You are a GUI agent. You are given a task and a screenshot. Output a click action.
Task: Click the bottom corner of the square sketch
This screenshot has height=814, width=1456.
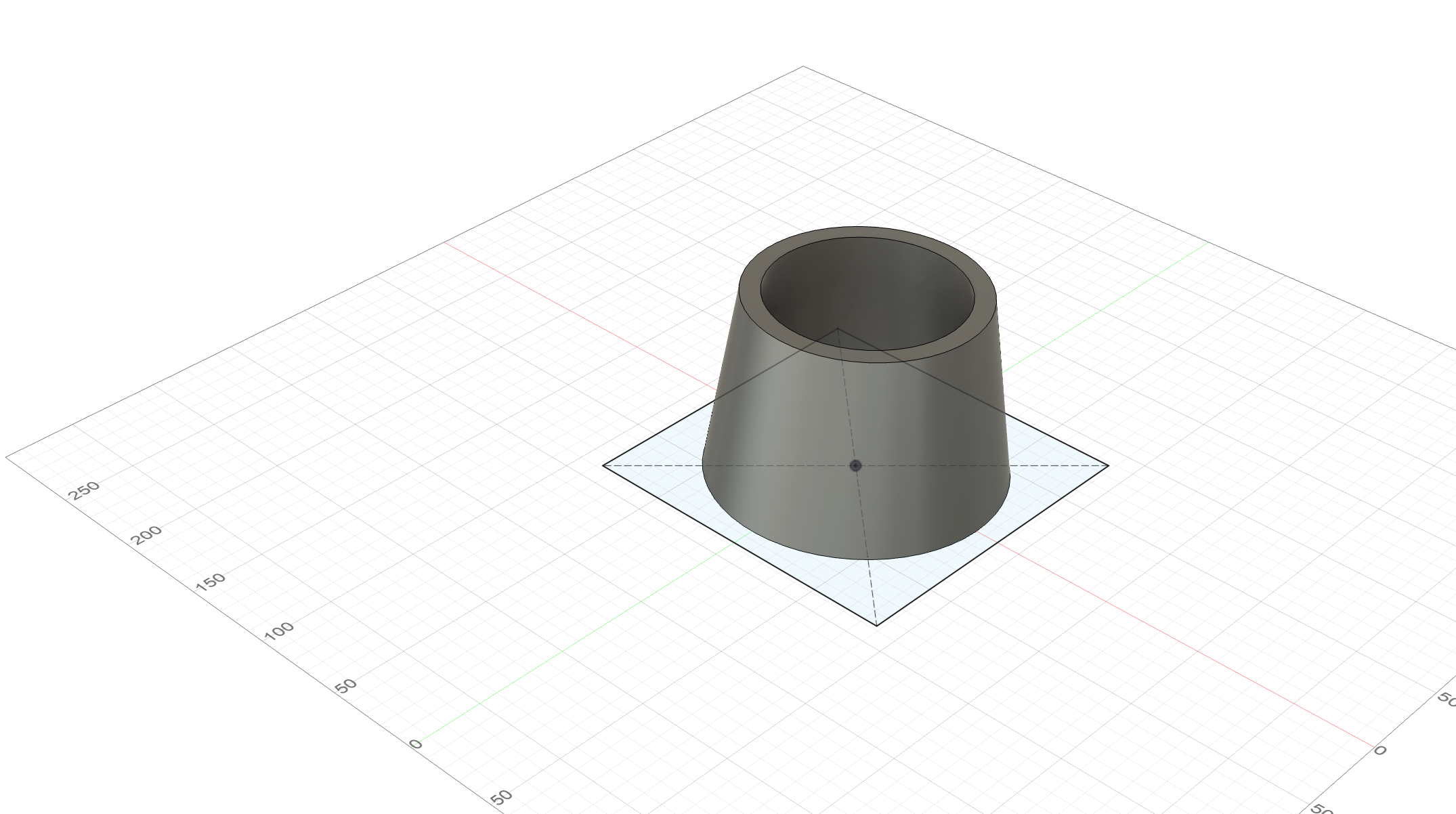[x=877, y=625]
